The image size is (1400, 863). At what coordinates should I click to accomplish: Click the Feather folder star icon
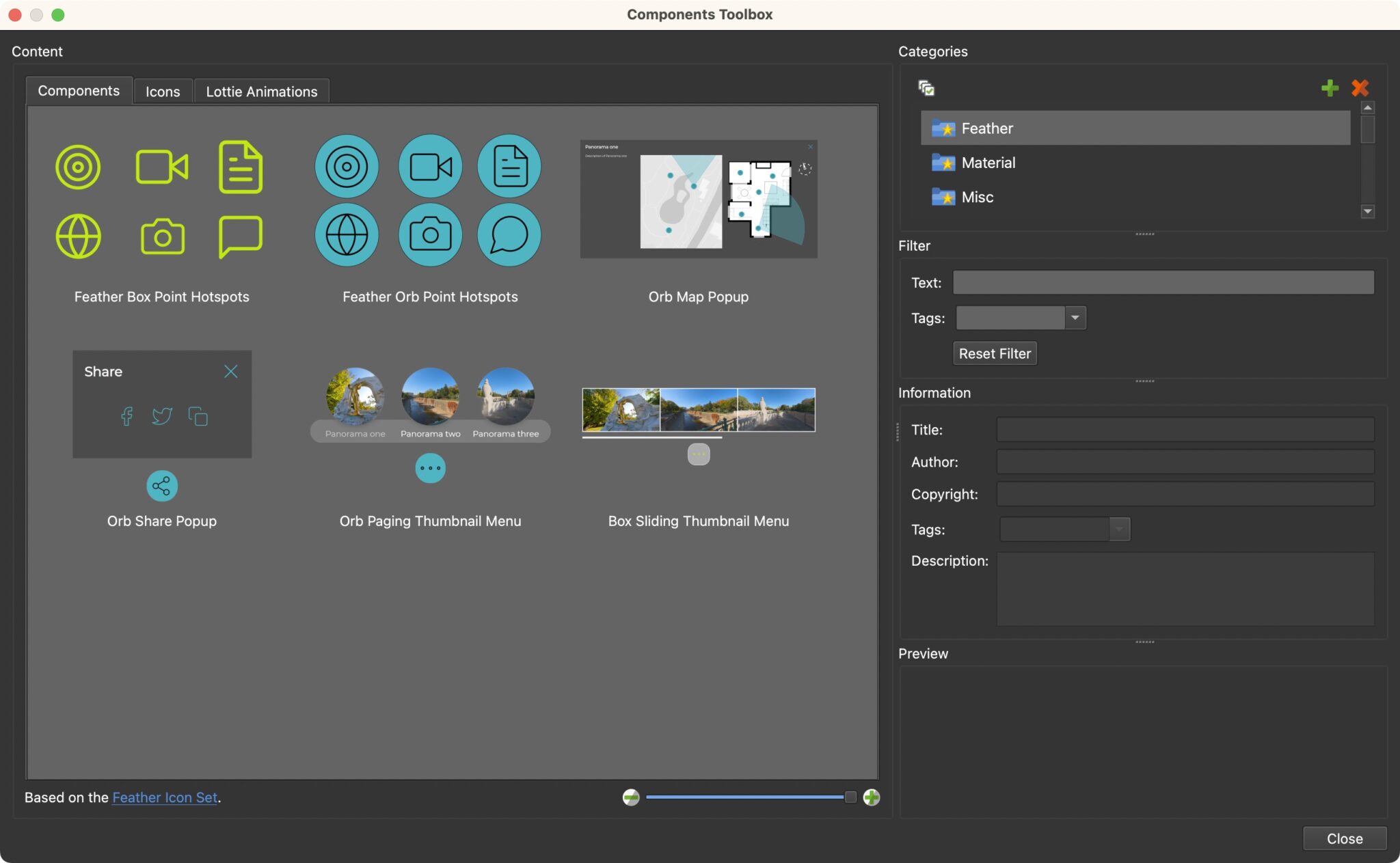(x=943, y=128)
